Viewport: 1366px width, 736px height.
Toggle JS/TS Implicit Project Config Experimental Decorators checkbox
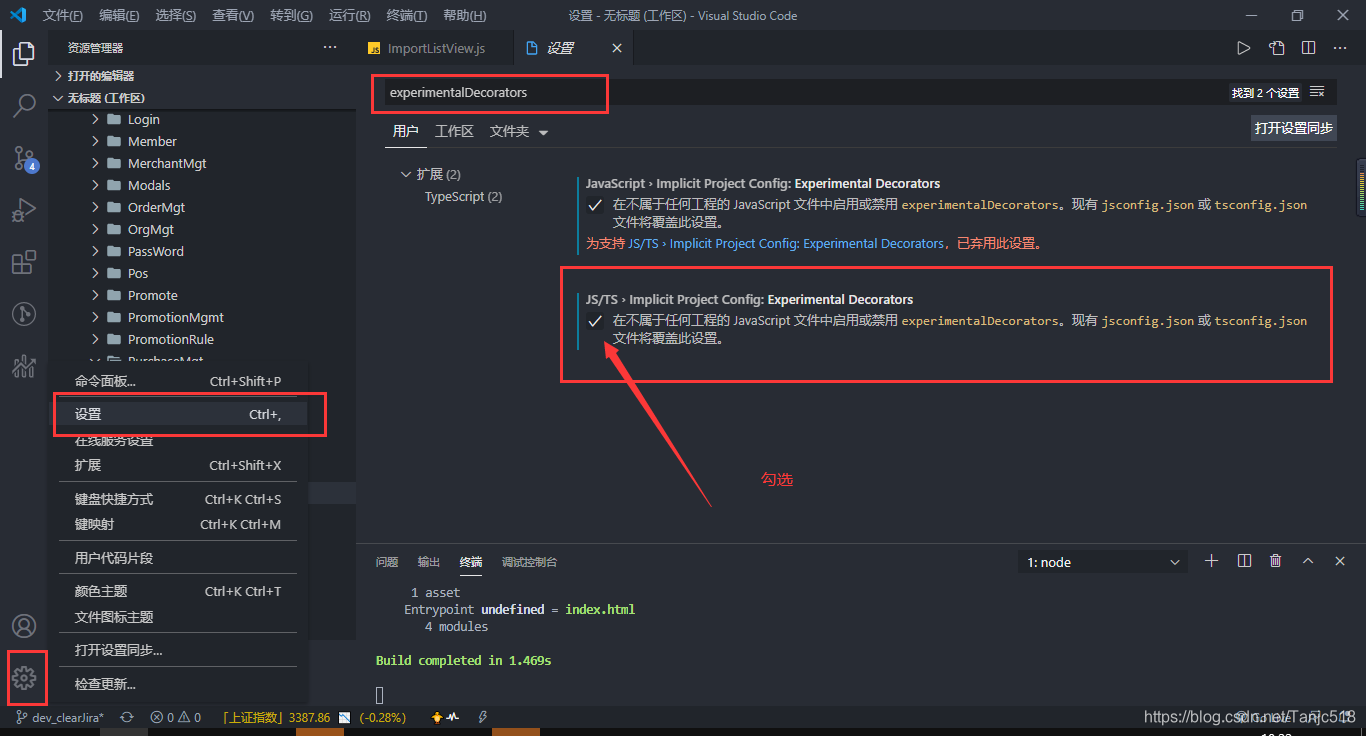coord(595,321)
